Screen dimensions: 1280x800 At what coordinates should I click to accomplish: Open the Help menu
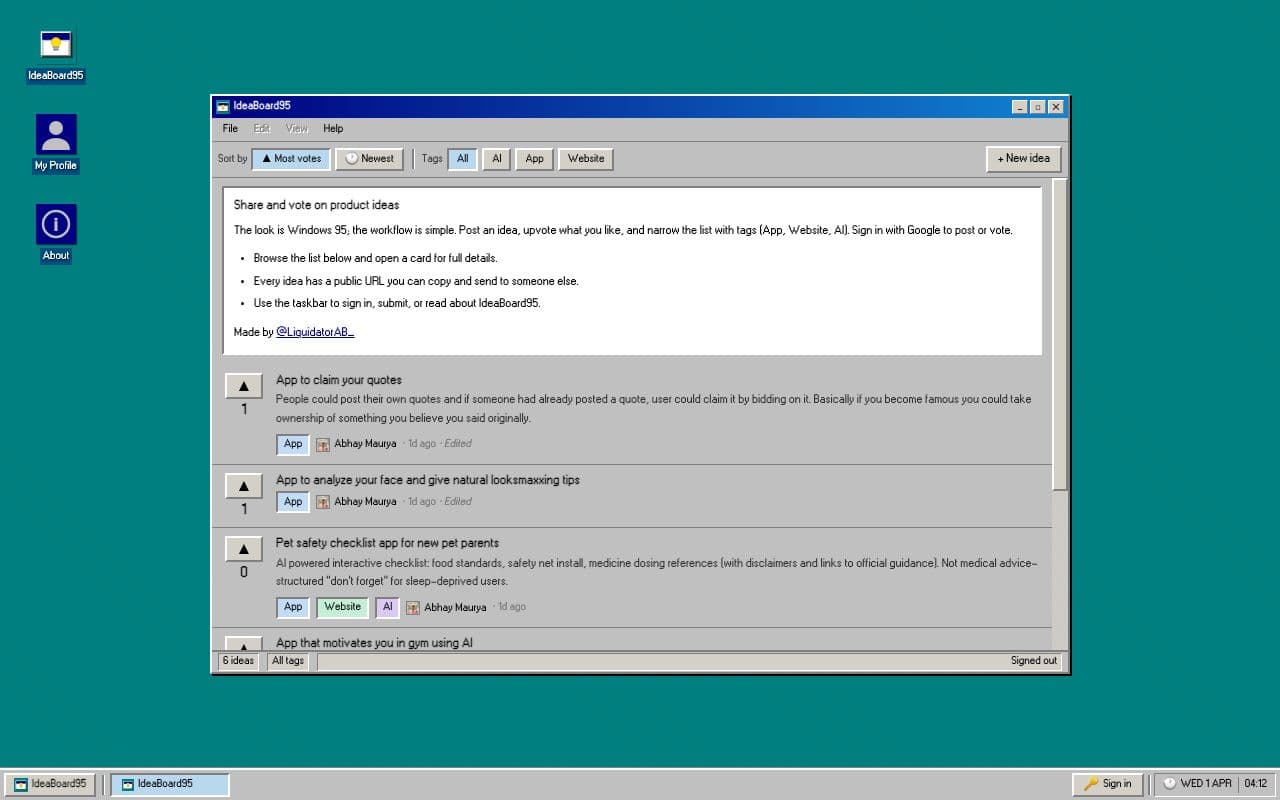333,128
